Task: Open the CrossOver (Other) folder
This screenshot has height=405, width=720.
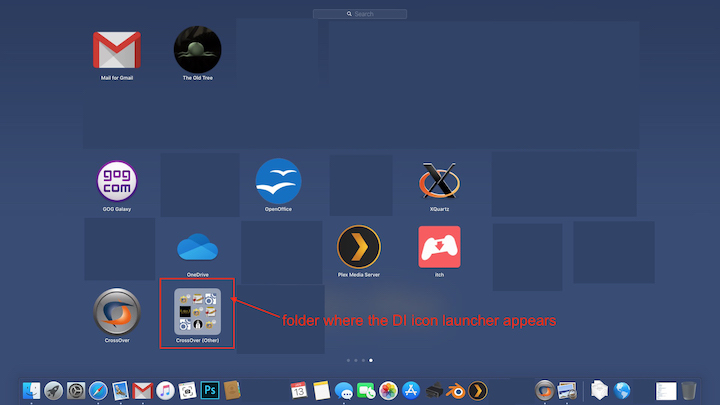Action: point(197,312)
